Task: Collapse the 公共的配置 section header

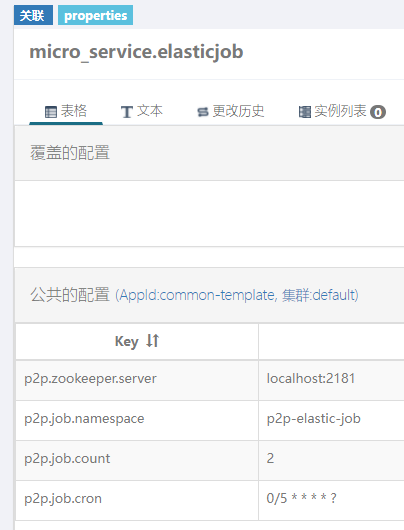Action: [209, 295]
